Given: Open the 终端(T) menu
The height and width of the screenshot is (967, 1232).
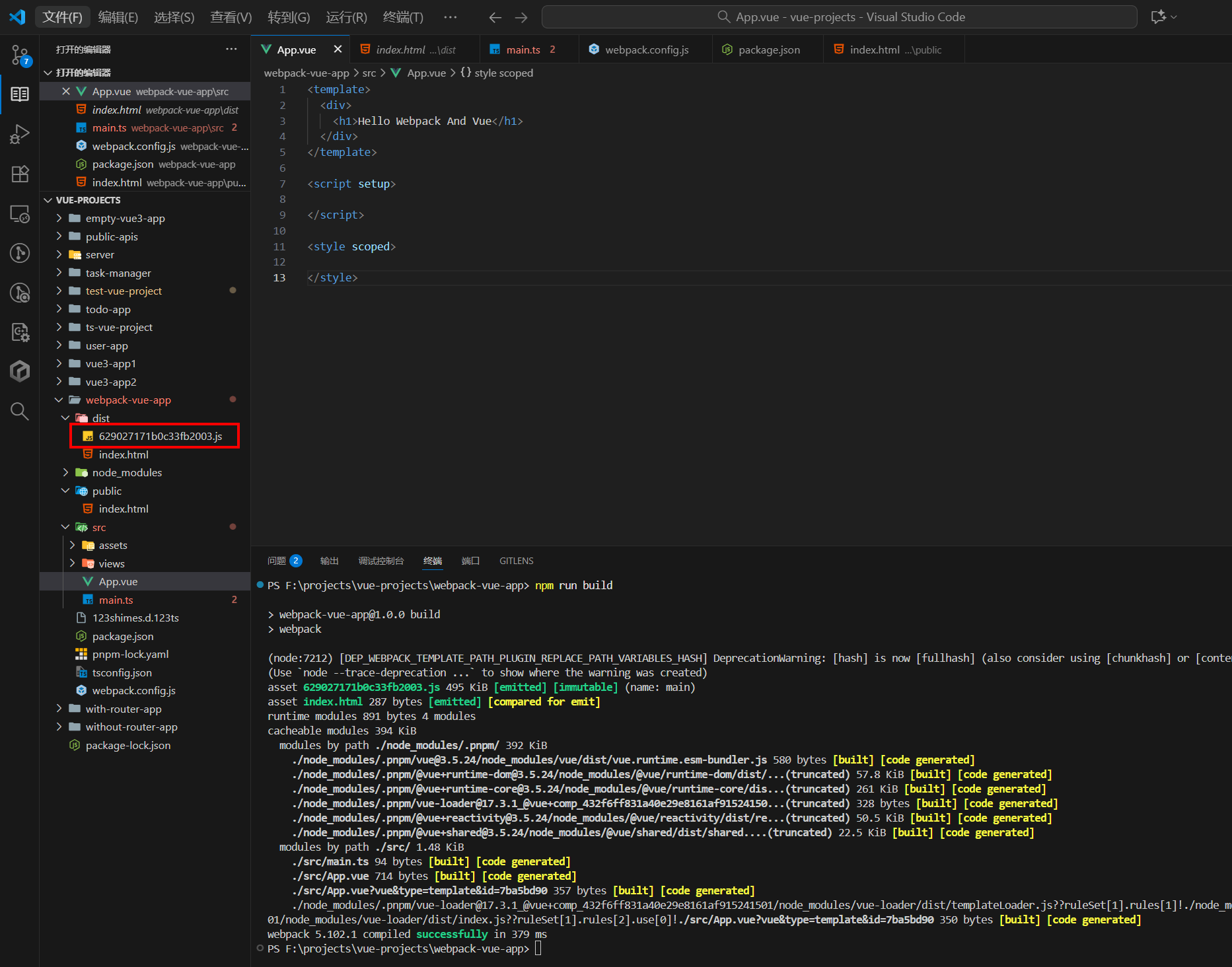Looking at the screenshot, I should coord(403,17).
